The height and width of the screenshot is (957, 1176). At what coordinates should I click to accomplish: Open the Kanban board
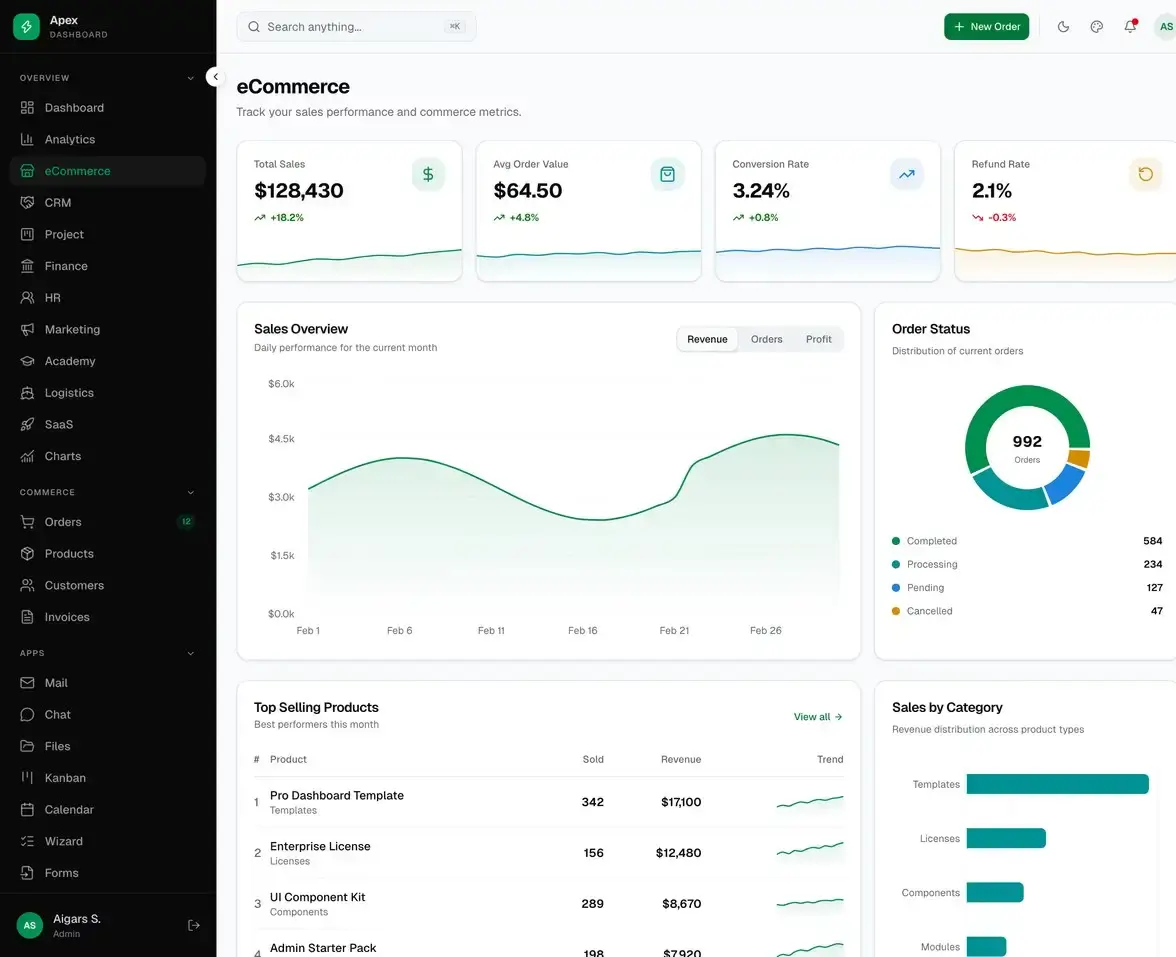[107, 778]
